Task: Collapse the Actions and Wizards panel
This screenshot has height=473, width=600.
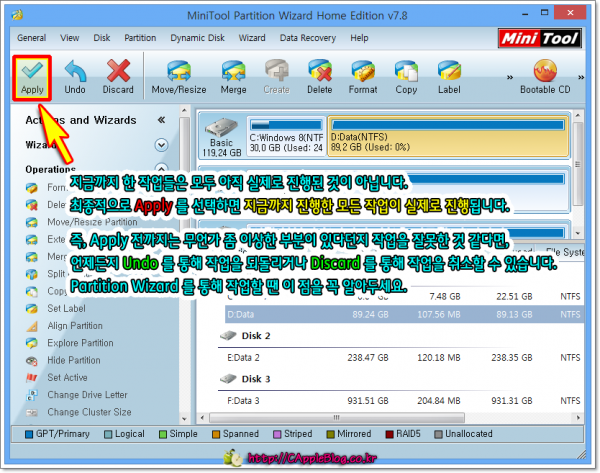Action: tap(161, 120)
